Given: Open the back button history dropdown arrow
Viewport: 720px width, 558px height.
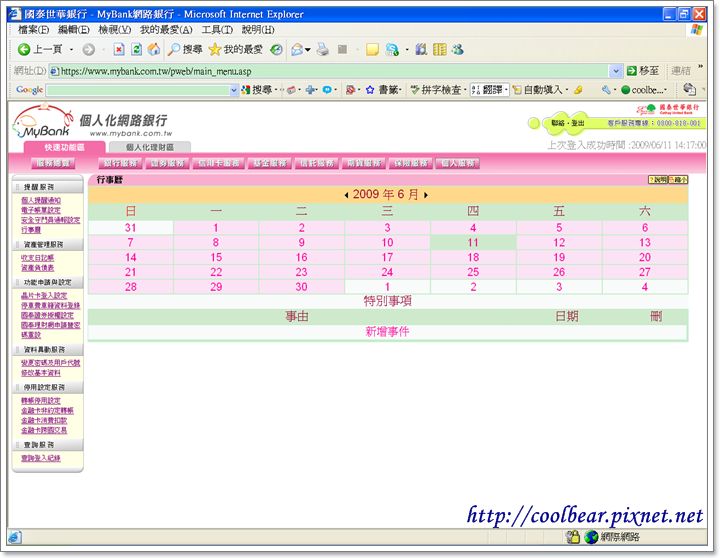Looking at the screenshot, I should click(71, 50).
